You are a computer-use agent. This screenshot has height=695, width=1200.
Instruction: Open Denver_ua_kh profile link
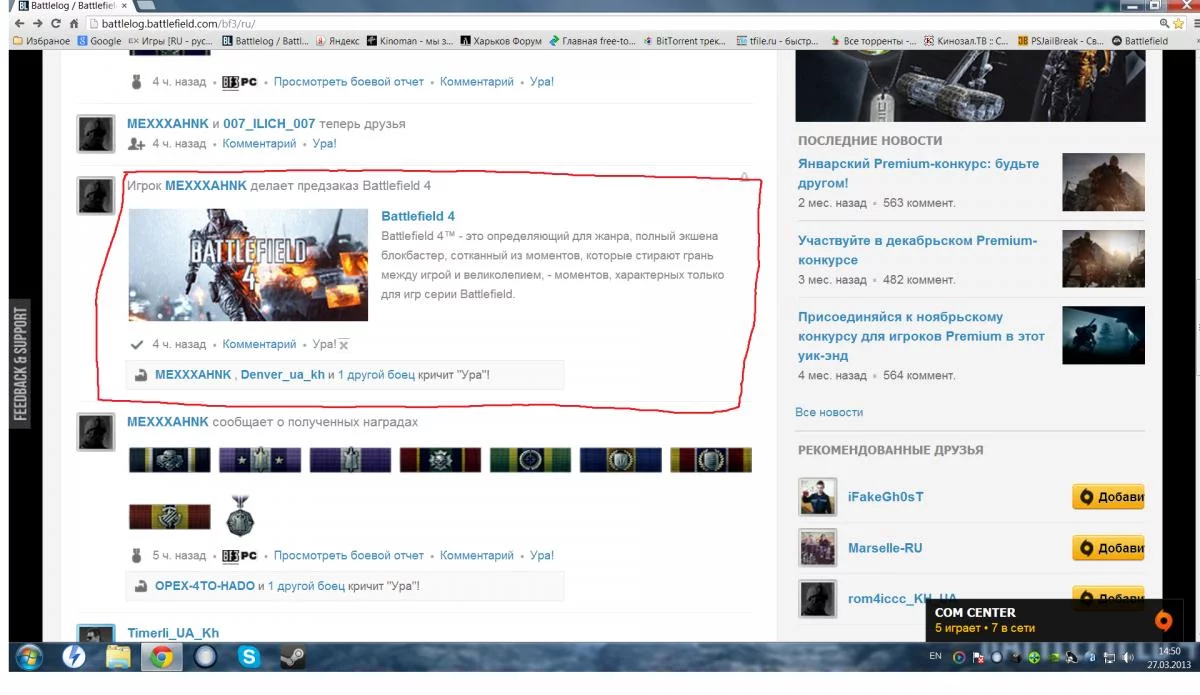coord(283,375)
